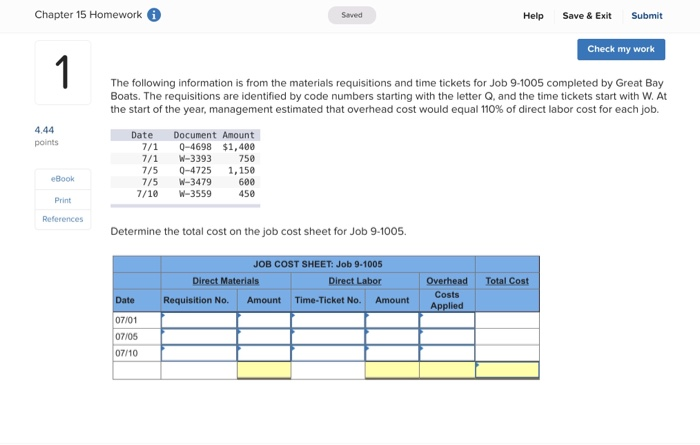This screenshot has height=445, width=700.
Task: Select yellow Total Cost grand total cell
Action: pos(507,370)
